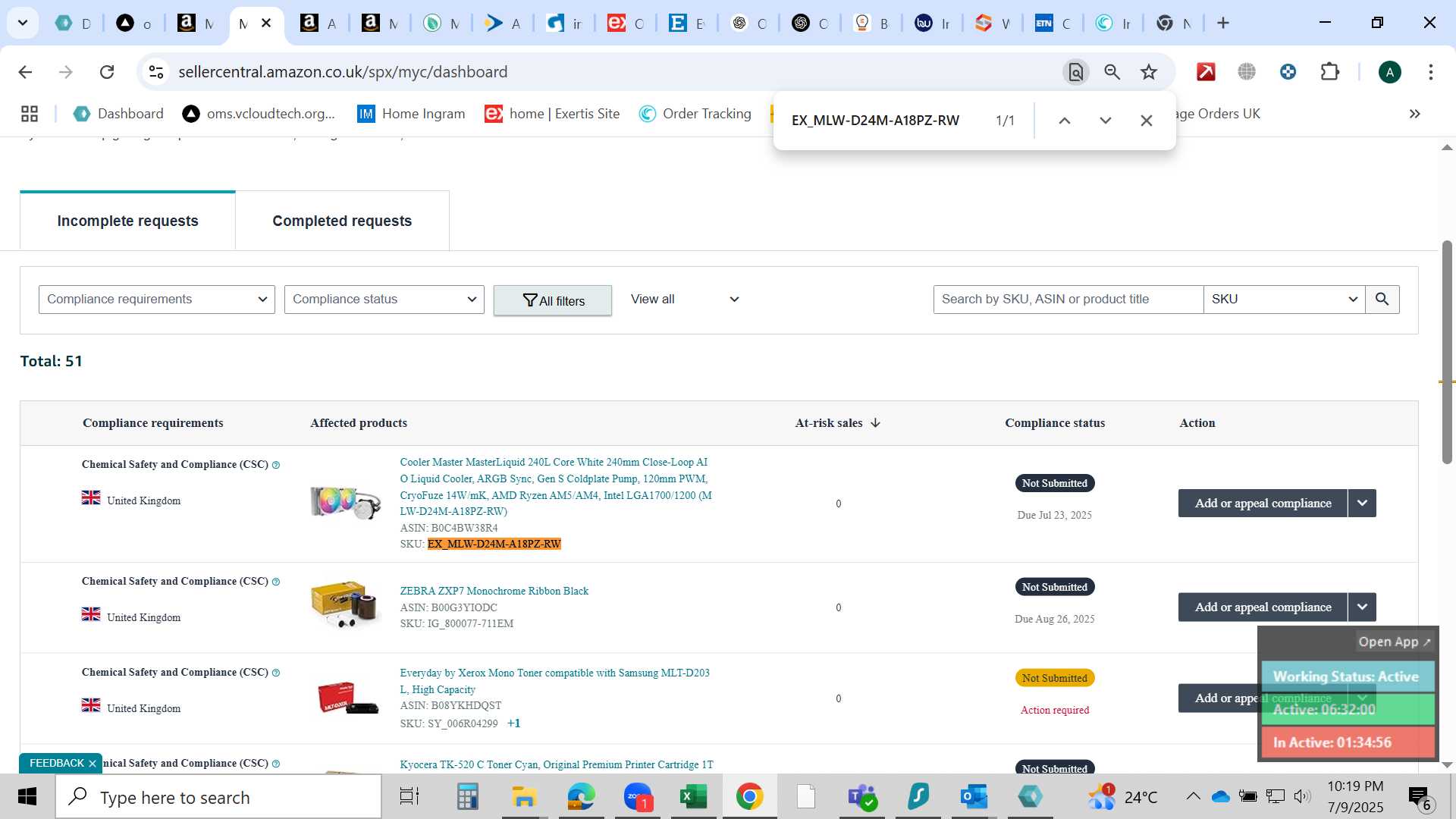
Task: Jump to previous find result
Action: [1065, 121]
